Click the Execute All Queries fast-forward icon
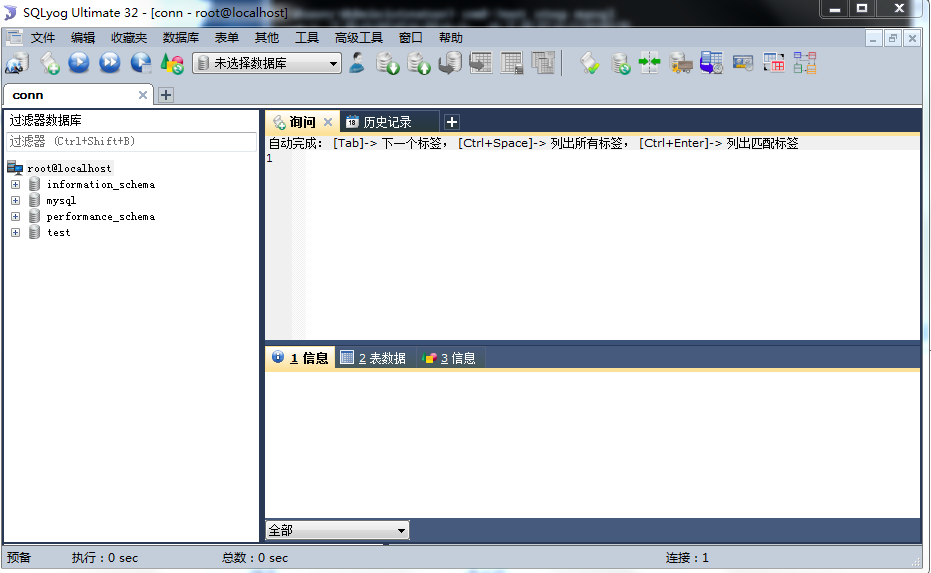Screen dimensions: 931x573 [x=109, y=63]
